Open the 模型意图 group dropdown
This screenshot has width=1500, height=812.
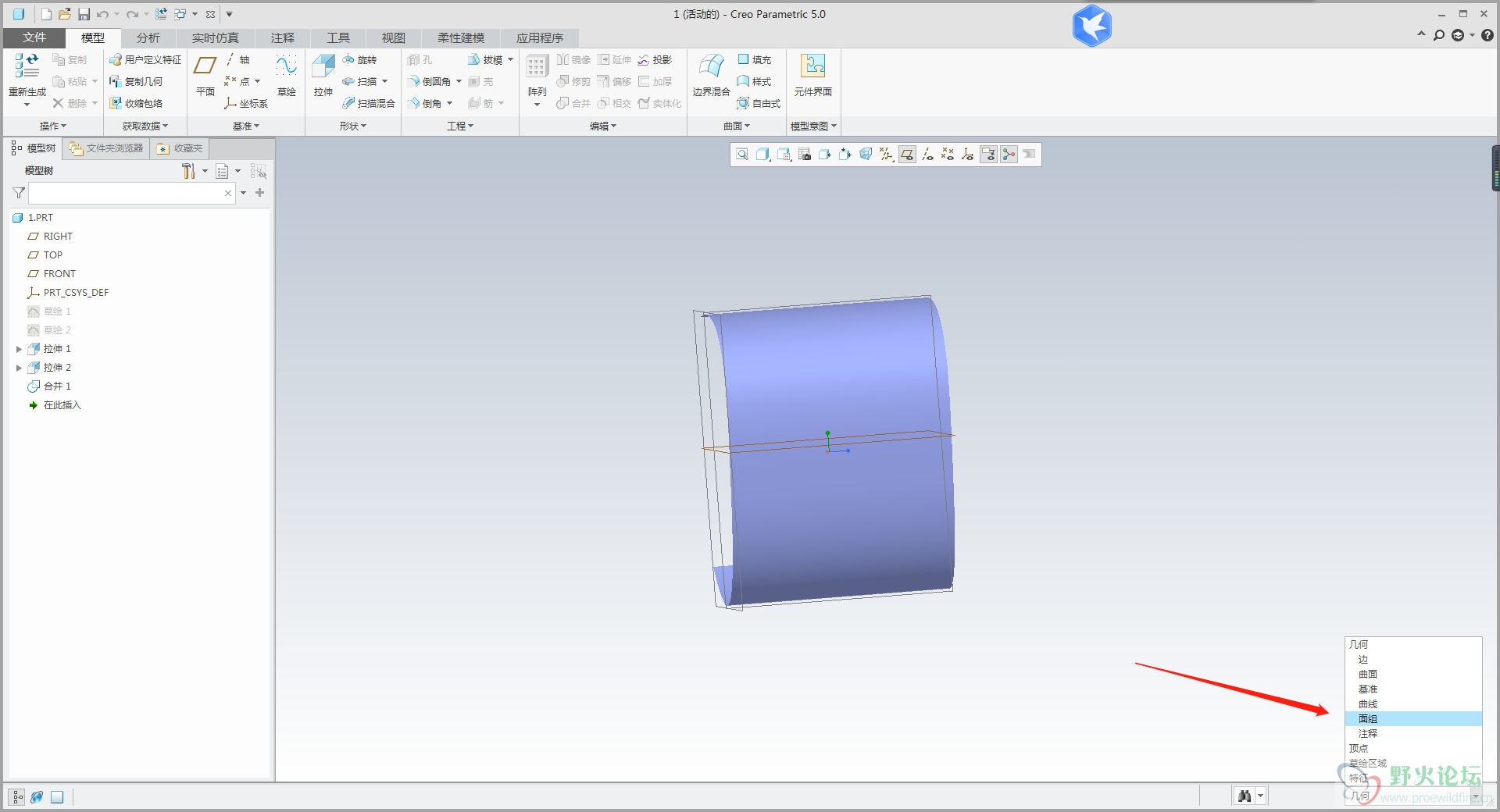[813, 126]
